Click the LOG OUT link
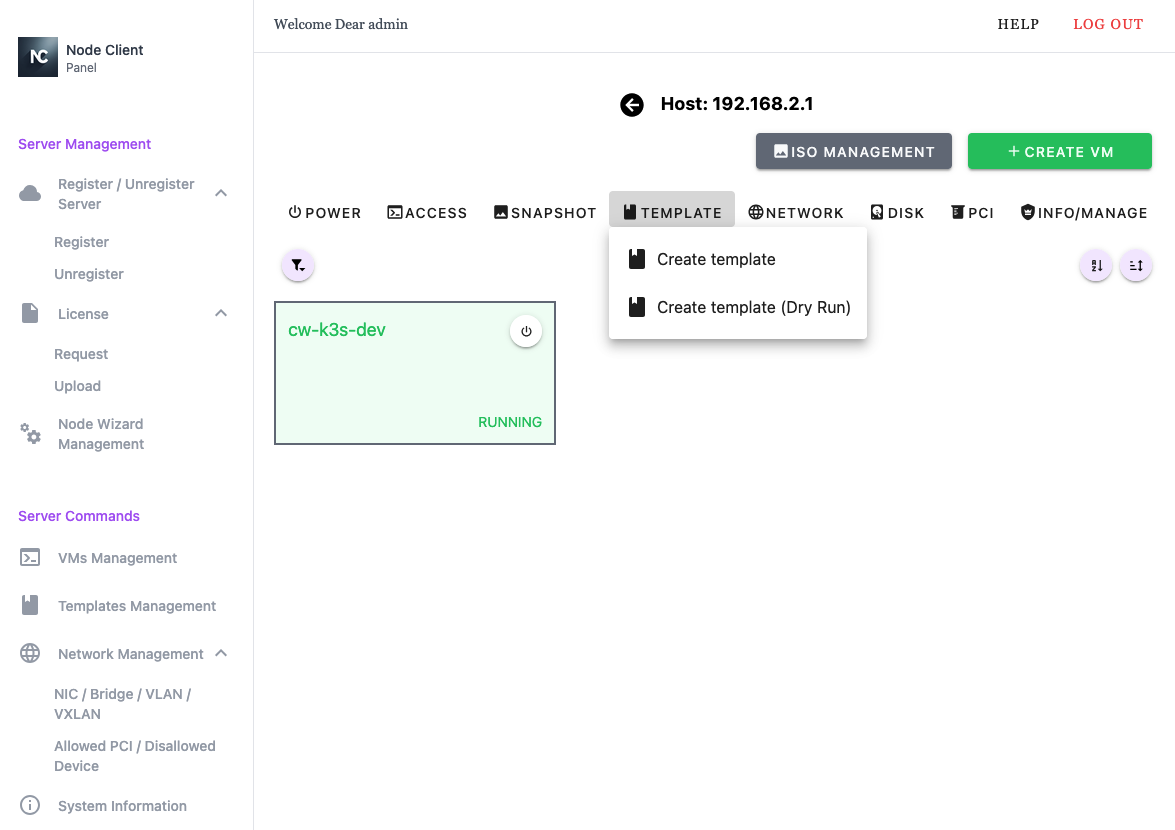The width and height of the screenshot is (1175, 830). 1108,24
